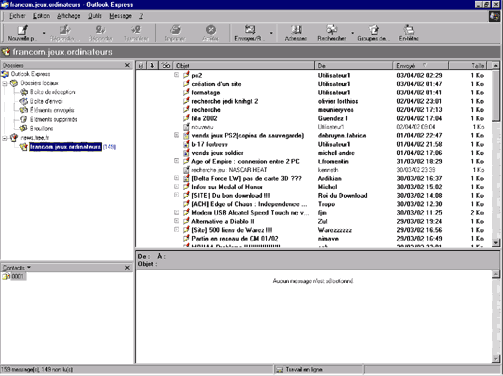Click the En-têtes toolbar icon

408,30
